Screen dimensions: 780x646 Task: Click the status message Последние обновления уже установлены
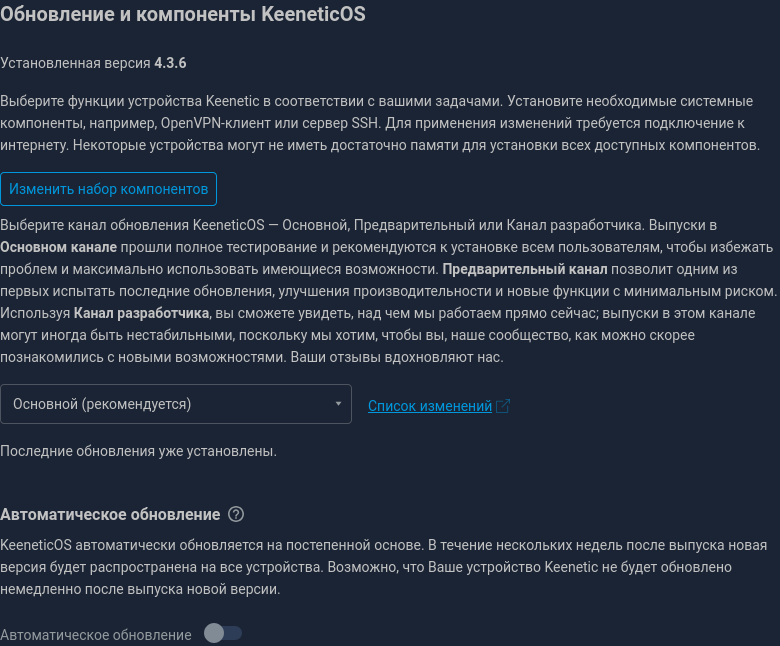pyautogui.click(x=138, y=451)
